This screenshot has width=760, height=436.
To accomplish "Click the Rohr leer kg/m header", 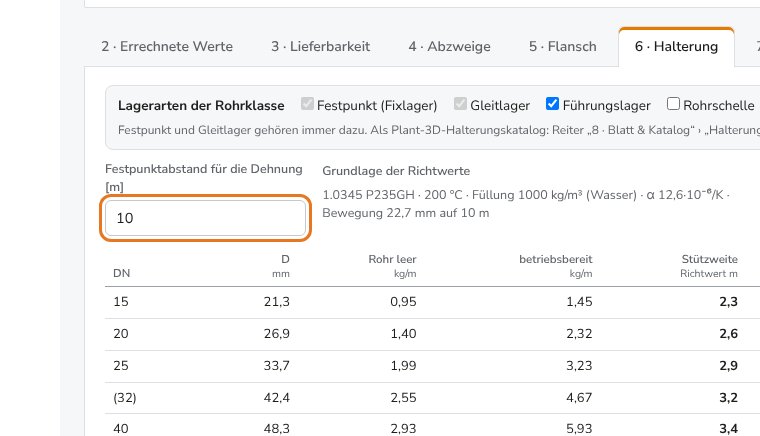I will 392,266.
